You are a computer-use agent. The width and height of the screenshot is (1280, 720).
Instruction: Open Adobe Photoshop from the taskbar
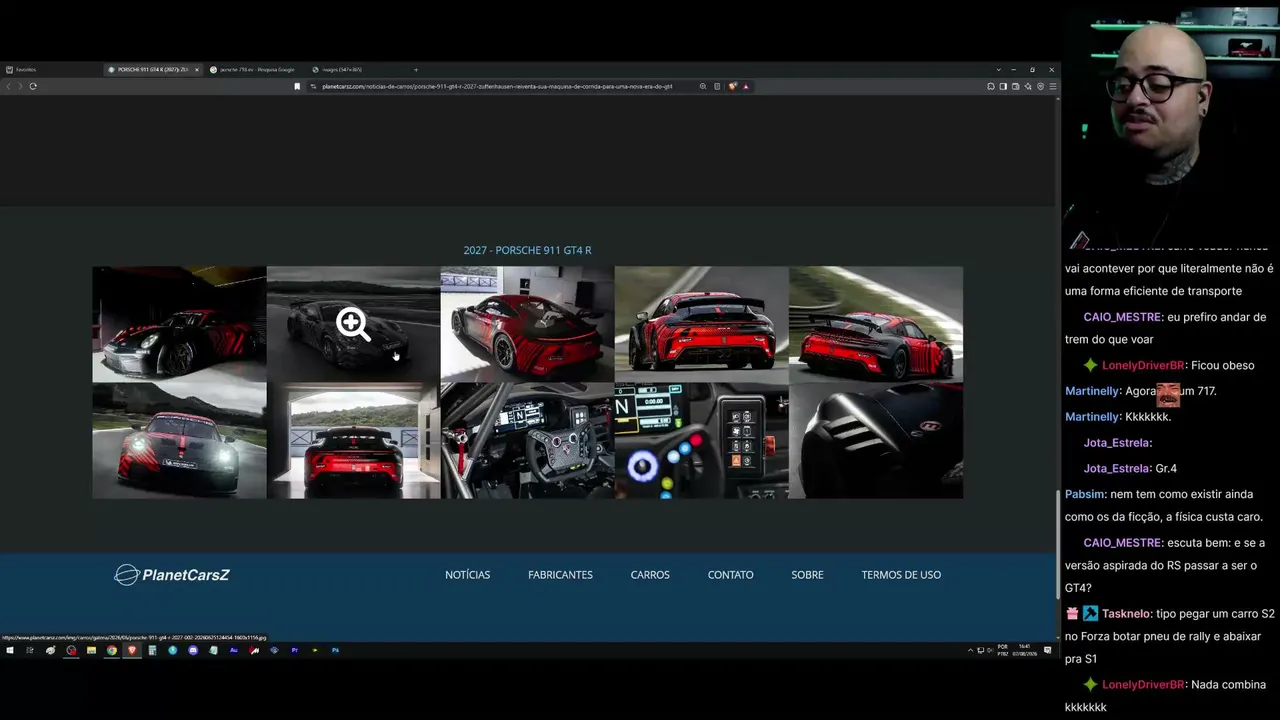(335, 650)
